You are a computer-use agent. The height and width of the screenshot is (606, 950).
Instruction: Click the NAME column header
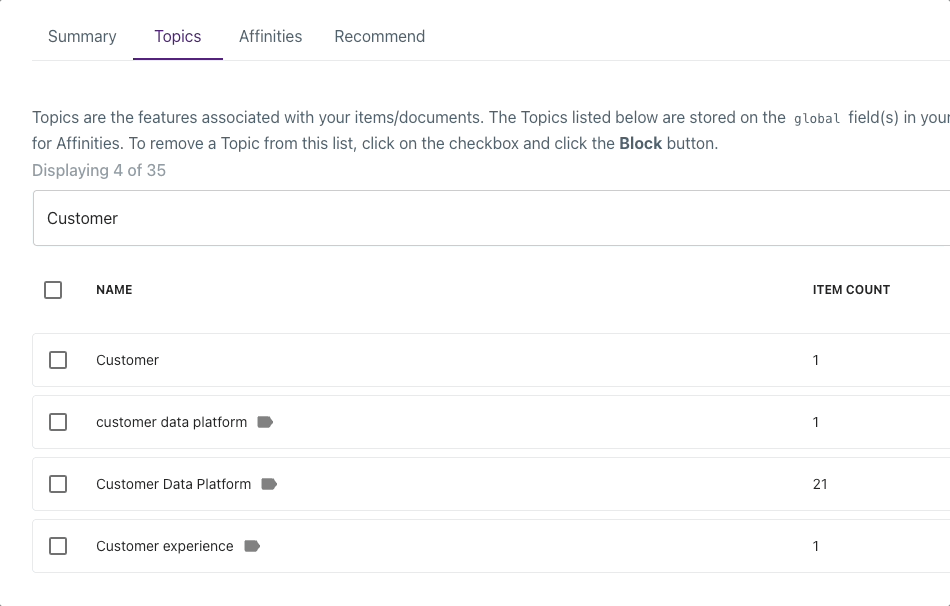coord(114,290)
